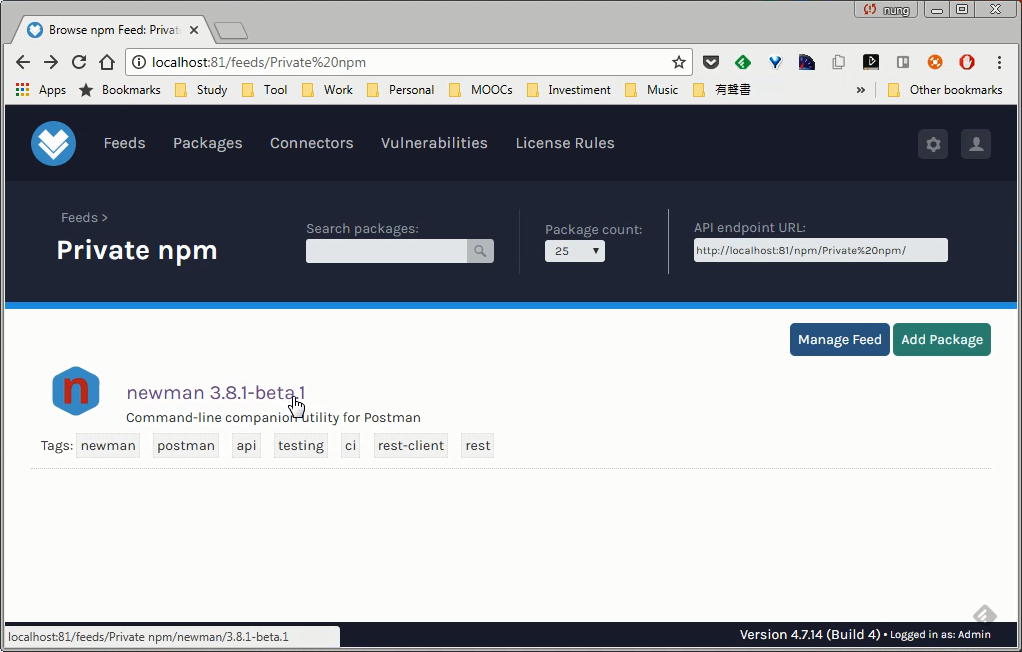Open the Investiment bookmarks folder

[x=569, y=90]
